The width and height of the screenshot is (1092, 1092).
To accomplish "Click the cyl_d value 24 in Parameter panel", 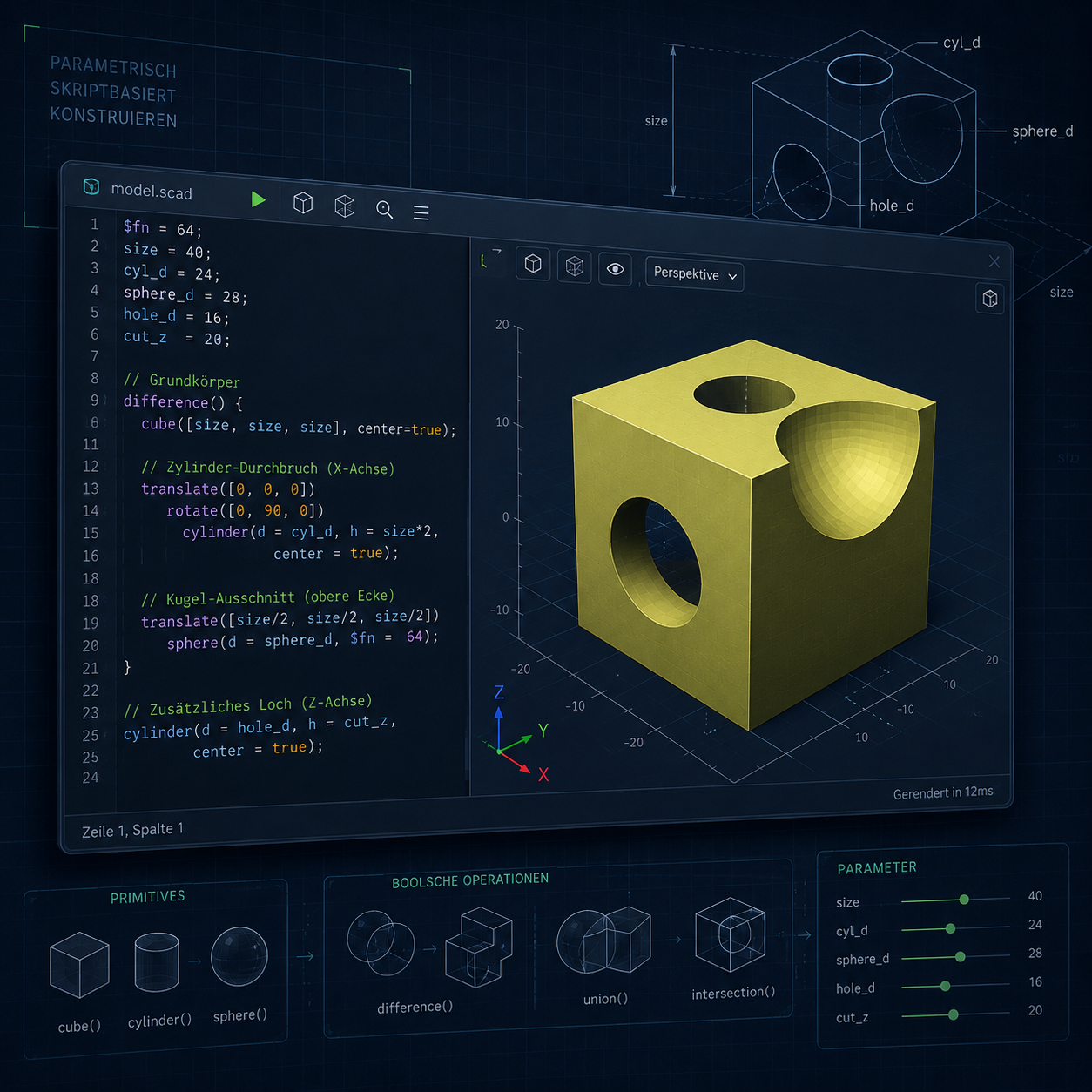I will 1035,925.
